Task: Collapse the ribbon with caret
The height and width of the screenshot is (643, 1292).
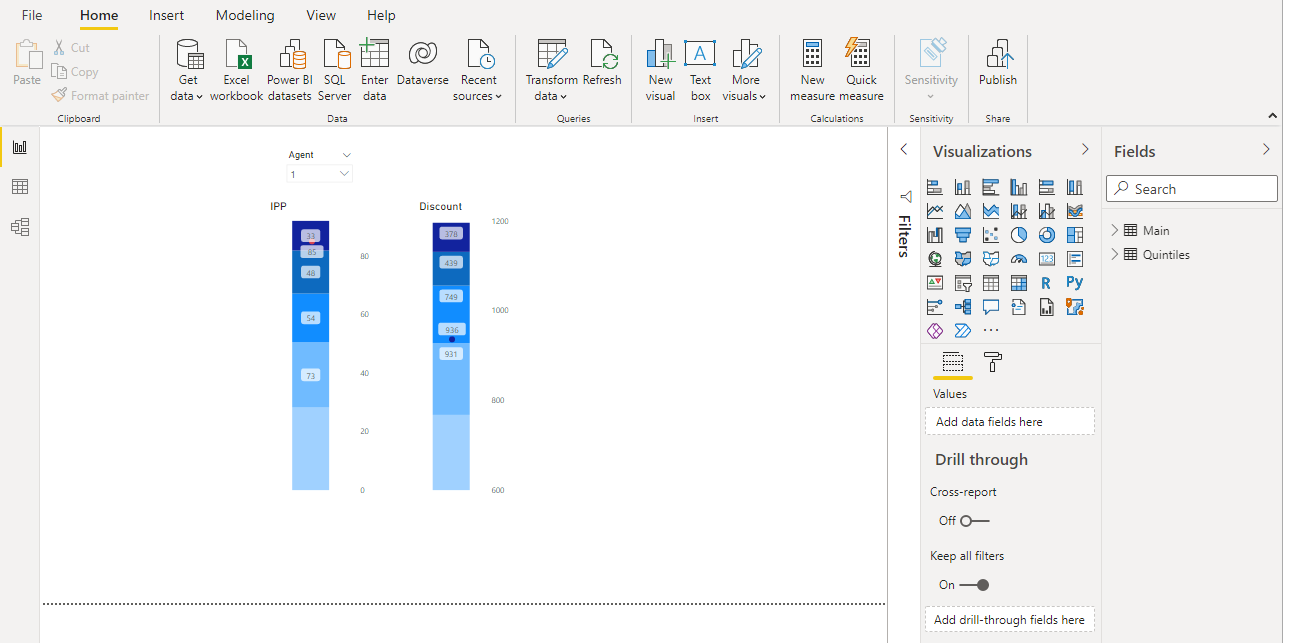Action: tap(1273, 116)
